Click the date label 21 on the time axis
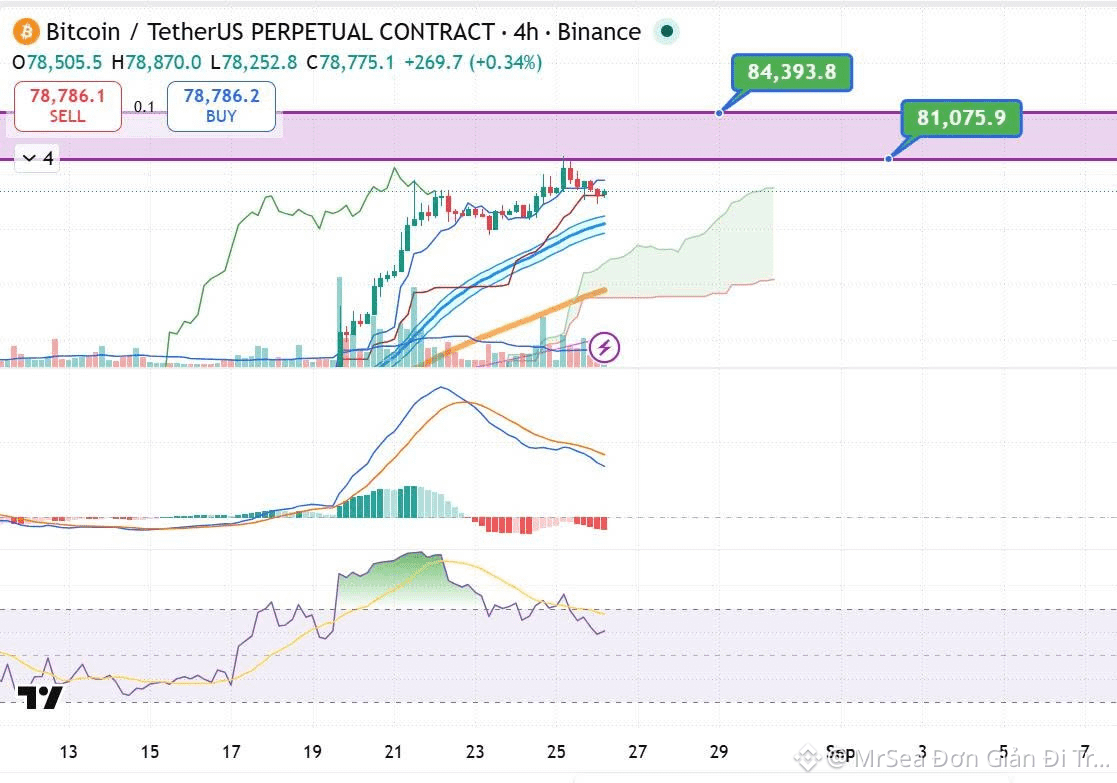This screenshot has width=1117, height=783. (x=393, y=752)
